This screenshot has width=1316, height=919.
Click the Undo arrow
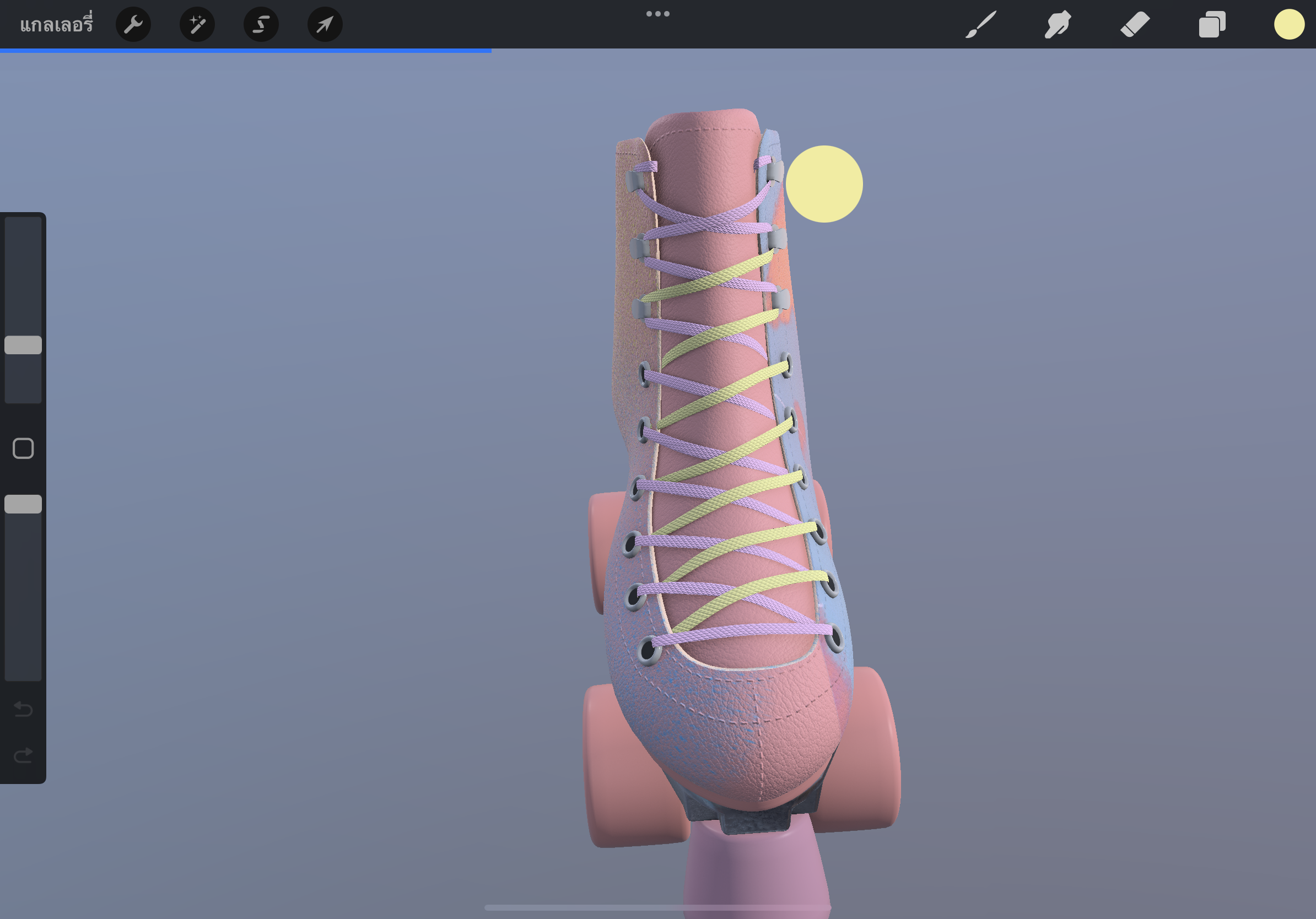coord(23,709)
